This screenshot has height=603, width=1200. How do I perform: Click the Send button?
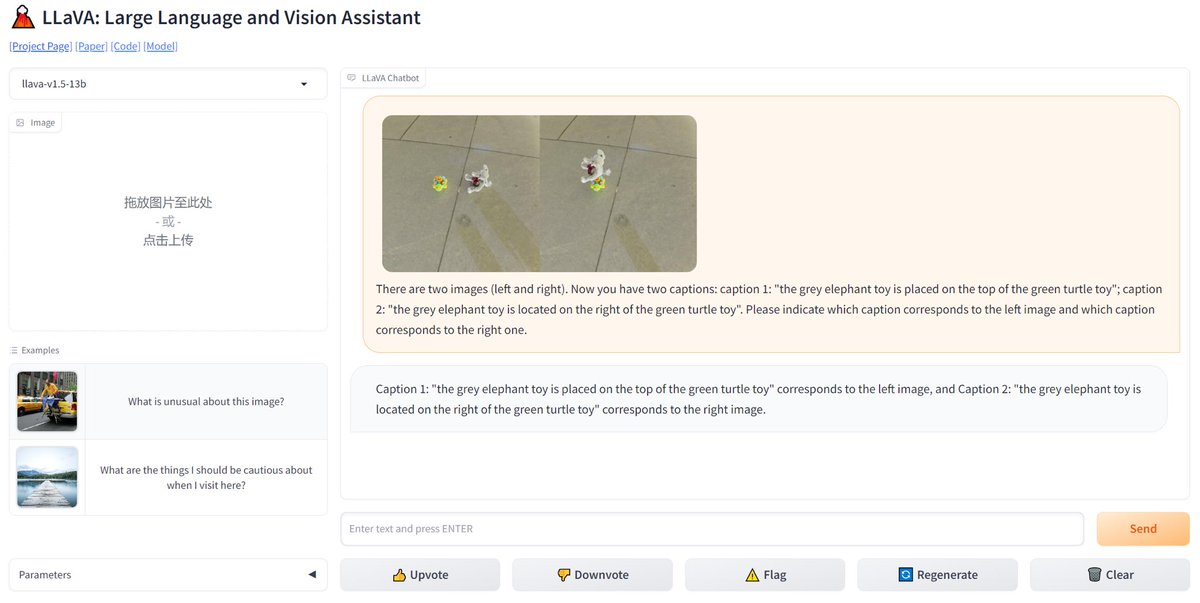pyautogui.click(x=1143, y=529)
